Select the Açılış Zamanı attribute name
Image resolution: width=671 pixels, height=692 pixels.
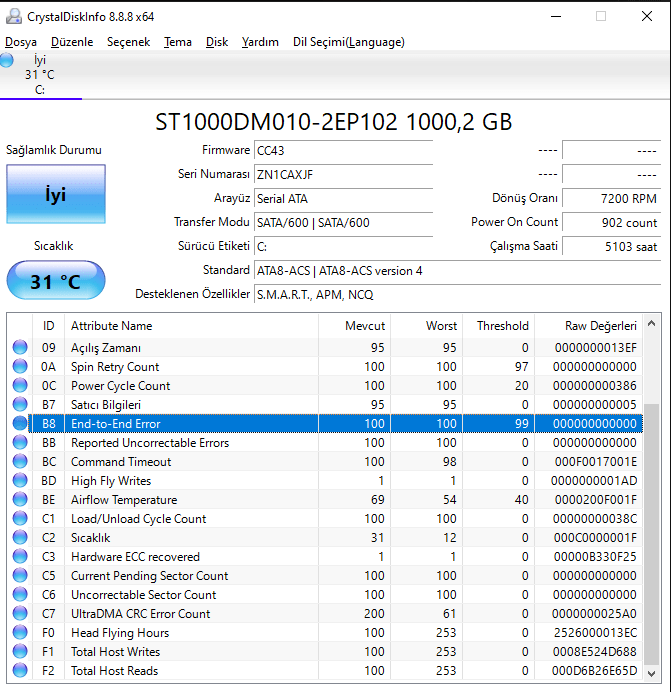(106, 348)
